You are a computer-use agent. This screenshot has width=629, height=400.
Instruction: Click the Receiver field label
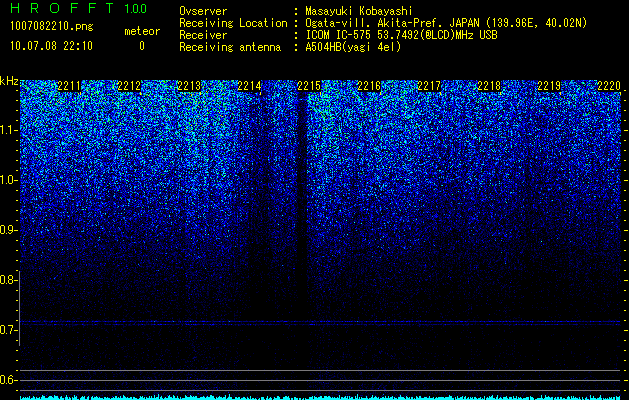point(203,35)
